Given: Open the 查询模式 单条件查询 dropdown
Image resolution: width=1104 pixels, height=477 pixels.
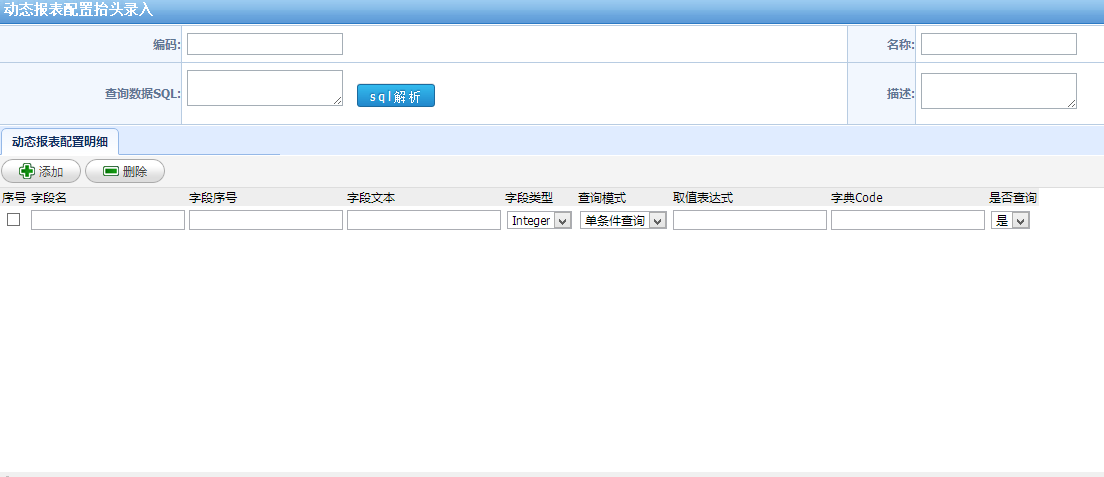Looking at the screenshot, I should pos(623,221).
